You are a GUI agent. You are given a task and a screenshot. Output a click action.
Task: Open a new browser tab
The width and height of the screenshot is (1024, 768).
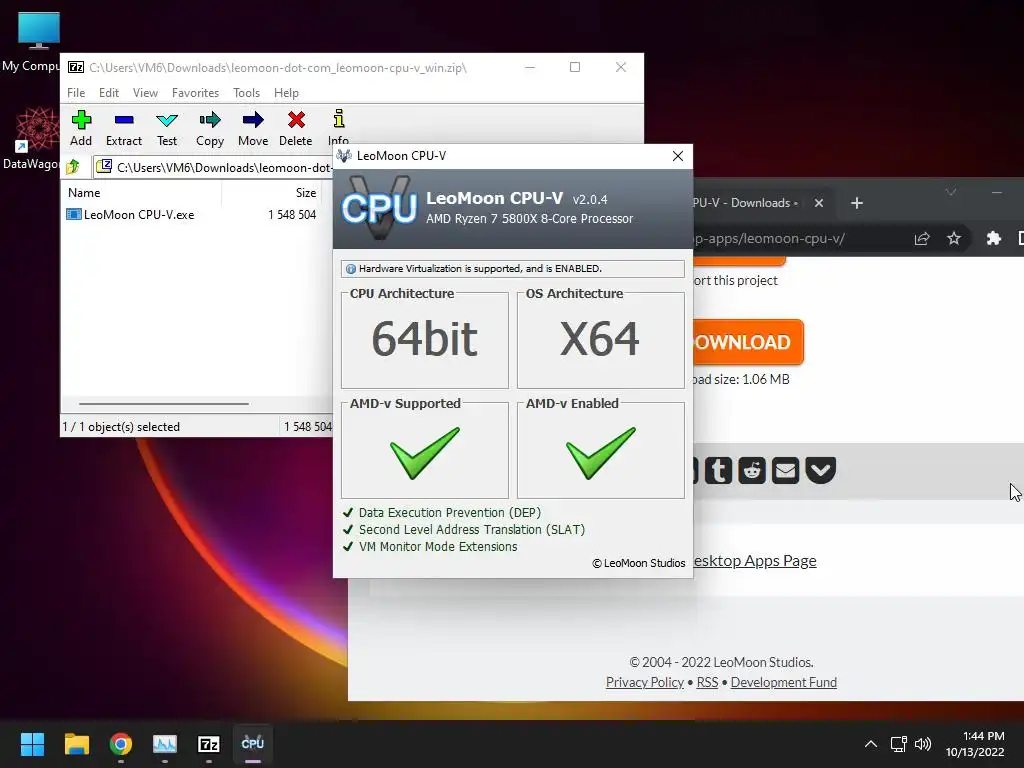(x=857, y=203)
